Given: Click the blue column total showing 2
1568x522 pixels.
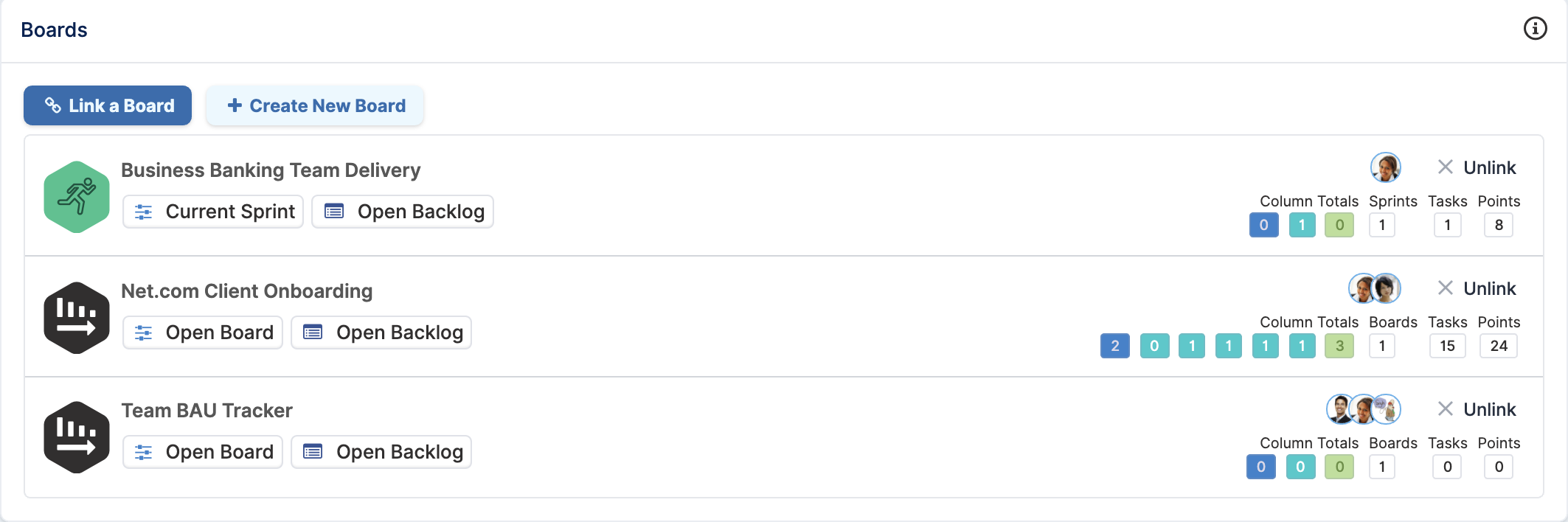Looking at the screenshot, I should point(1114,346).
